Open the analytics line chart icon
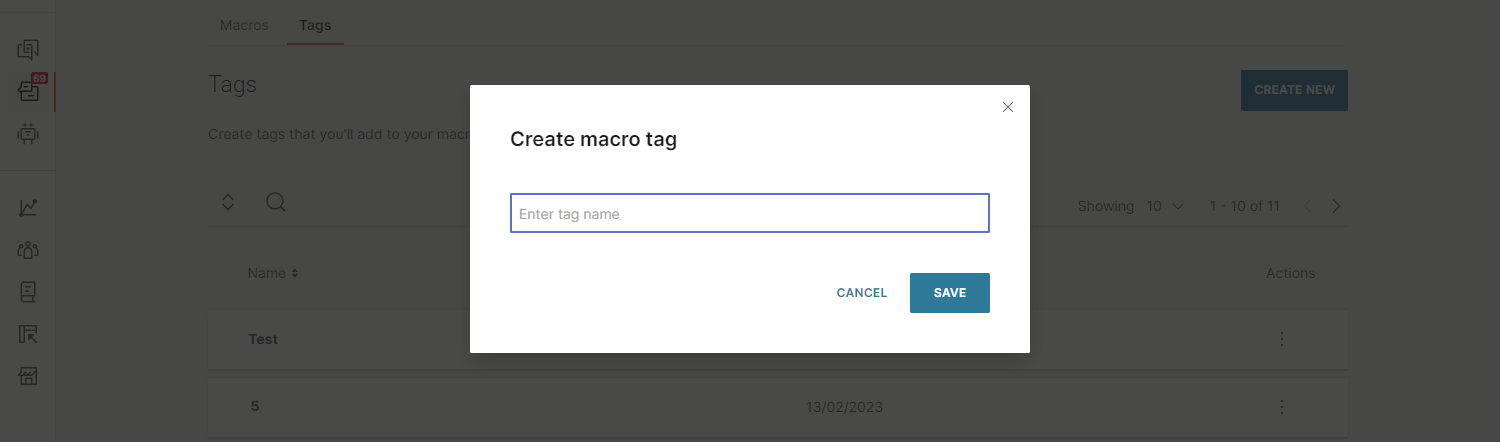 pos(28,208)
